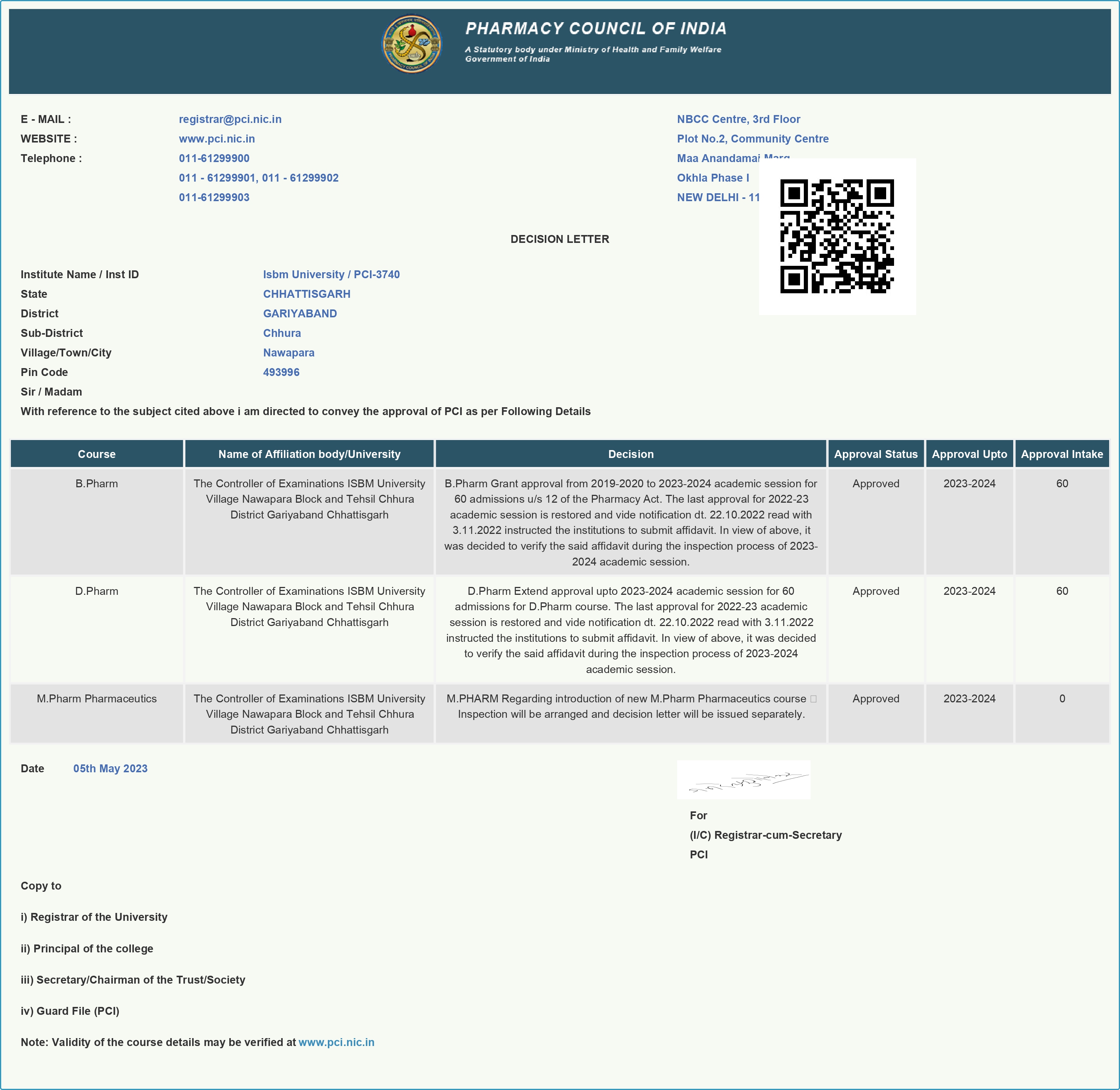Viewport: 1120px width, 1090px height.
Task: Open the registrar@pci.nic.in email link
Action: coord(230,119)
